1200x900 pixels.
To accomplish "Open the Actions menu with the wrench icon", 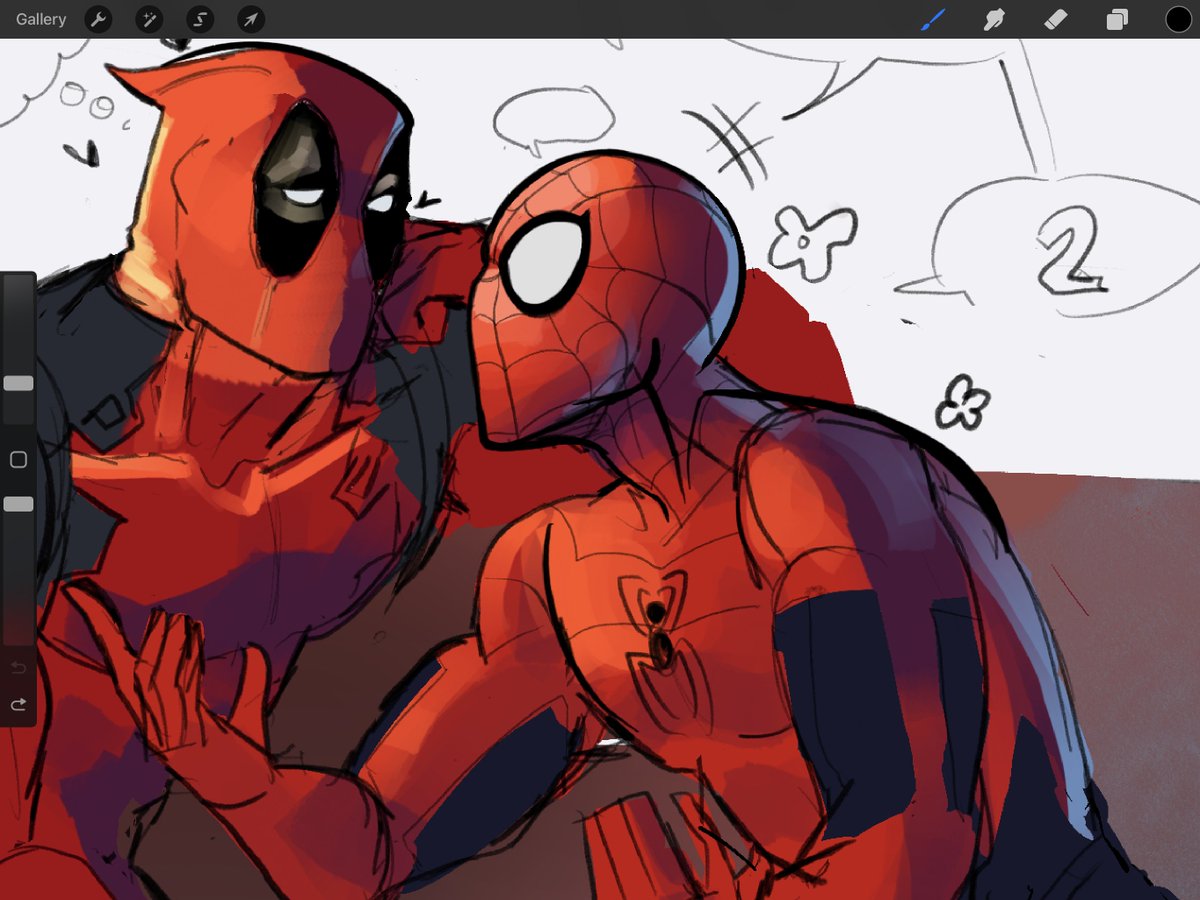I will tap(98, 19).
